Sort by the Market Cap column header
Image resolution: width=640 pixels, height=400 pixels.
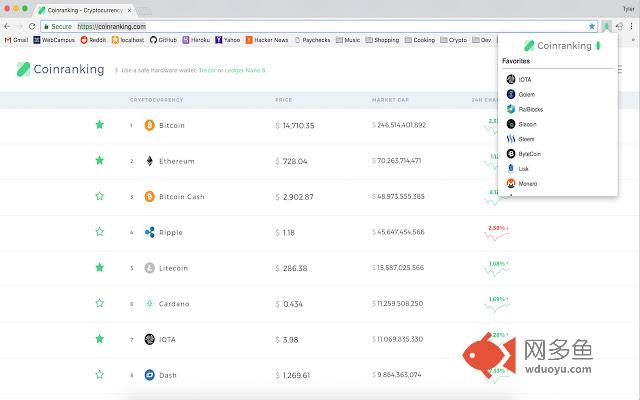pos(390,100)
